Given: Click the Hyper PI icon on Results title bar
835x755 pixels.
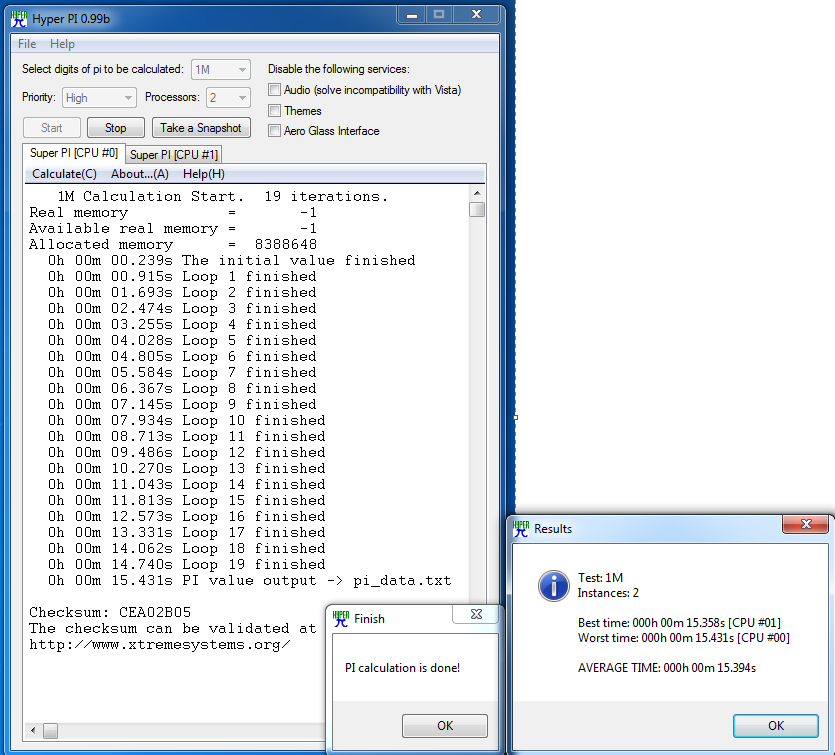Looking at the screenshot, I should 519,529.
